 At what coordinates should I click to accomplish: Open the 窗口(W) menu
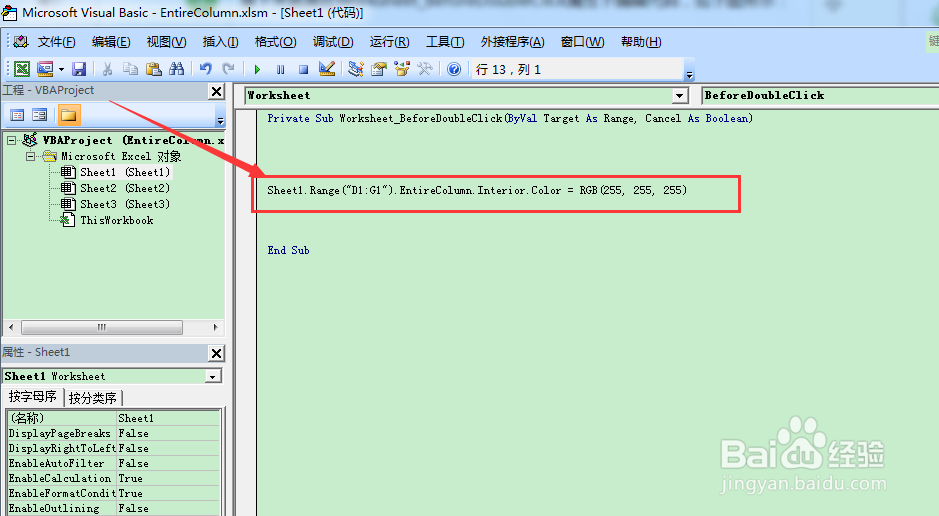coord(582,42)
